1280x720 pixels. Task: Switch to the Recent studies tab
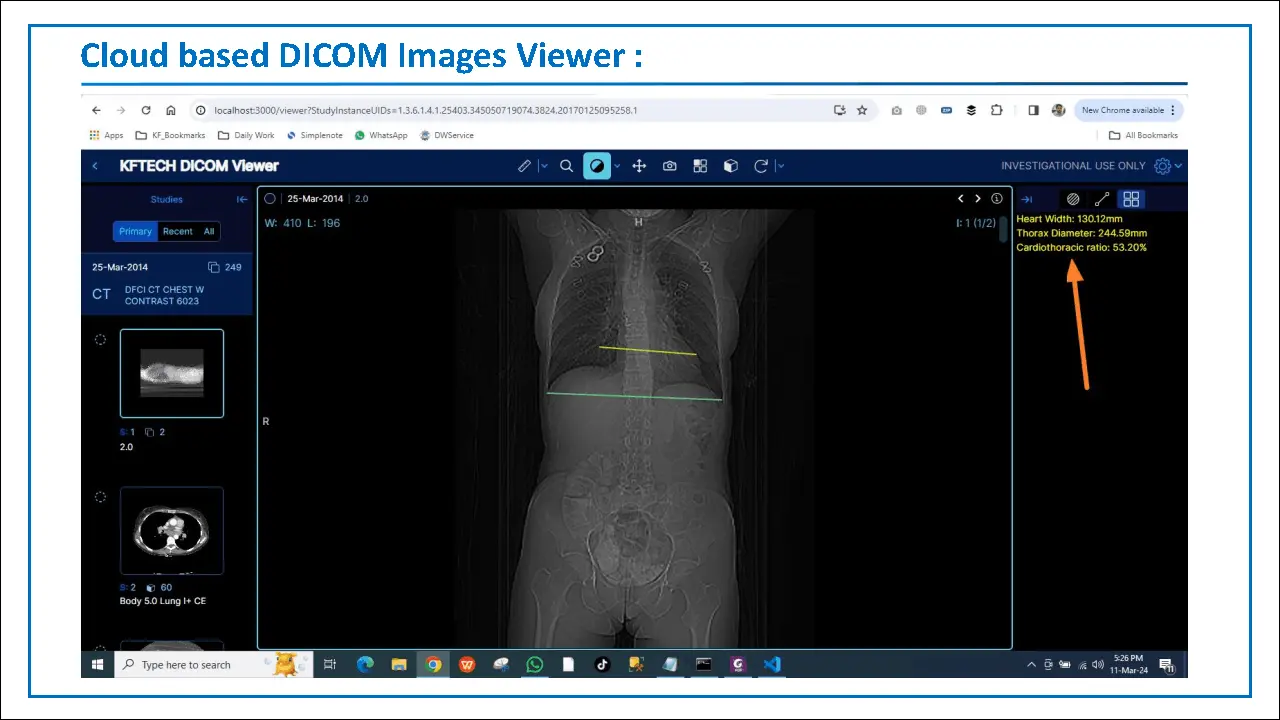[177, 231]
